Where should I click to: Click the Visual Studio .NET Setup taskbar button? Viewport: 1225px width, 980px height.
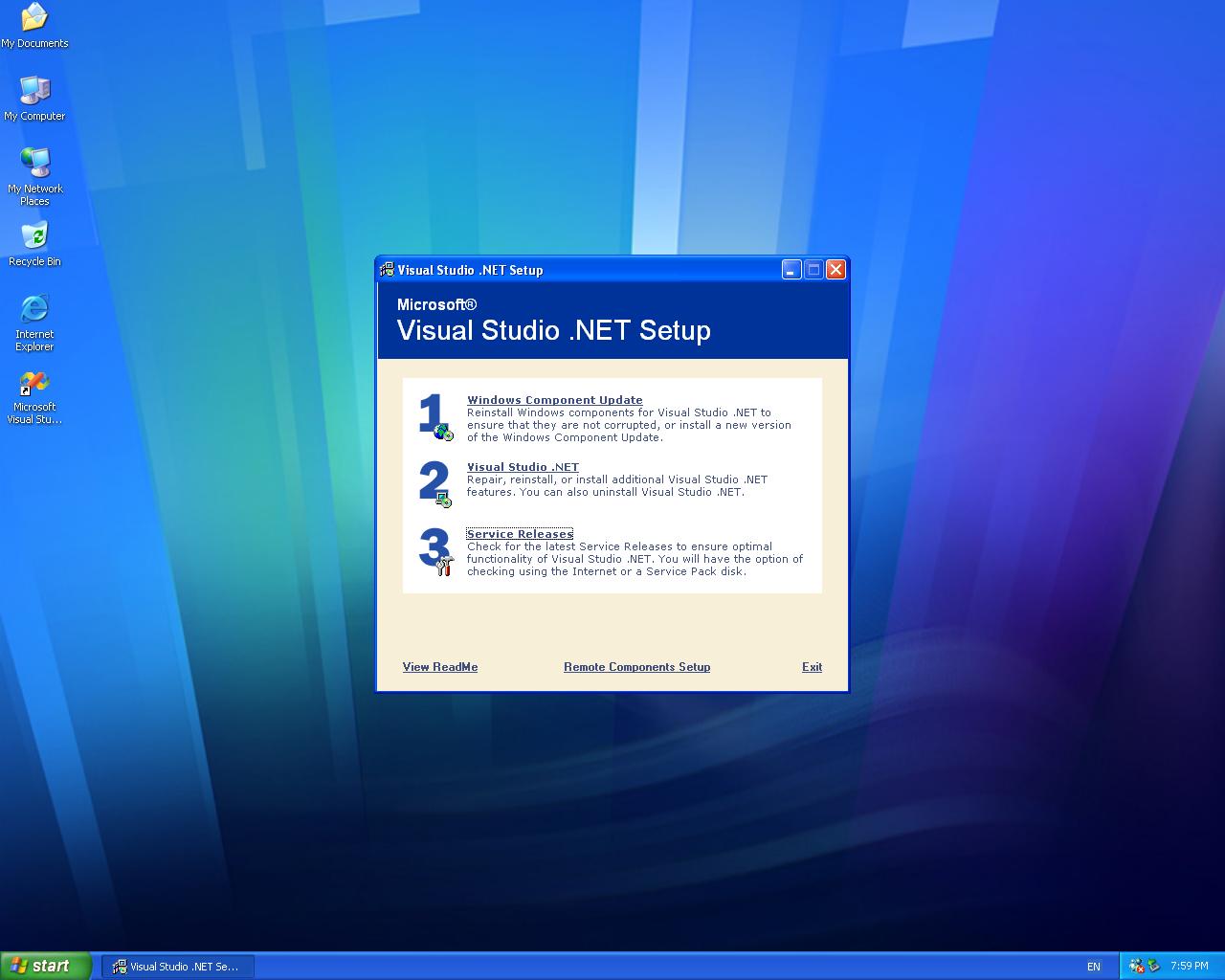point(177,967)
